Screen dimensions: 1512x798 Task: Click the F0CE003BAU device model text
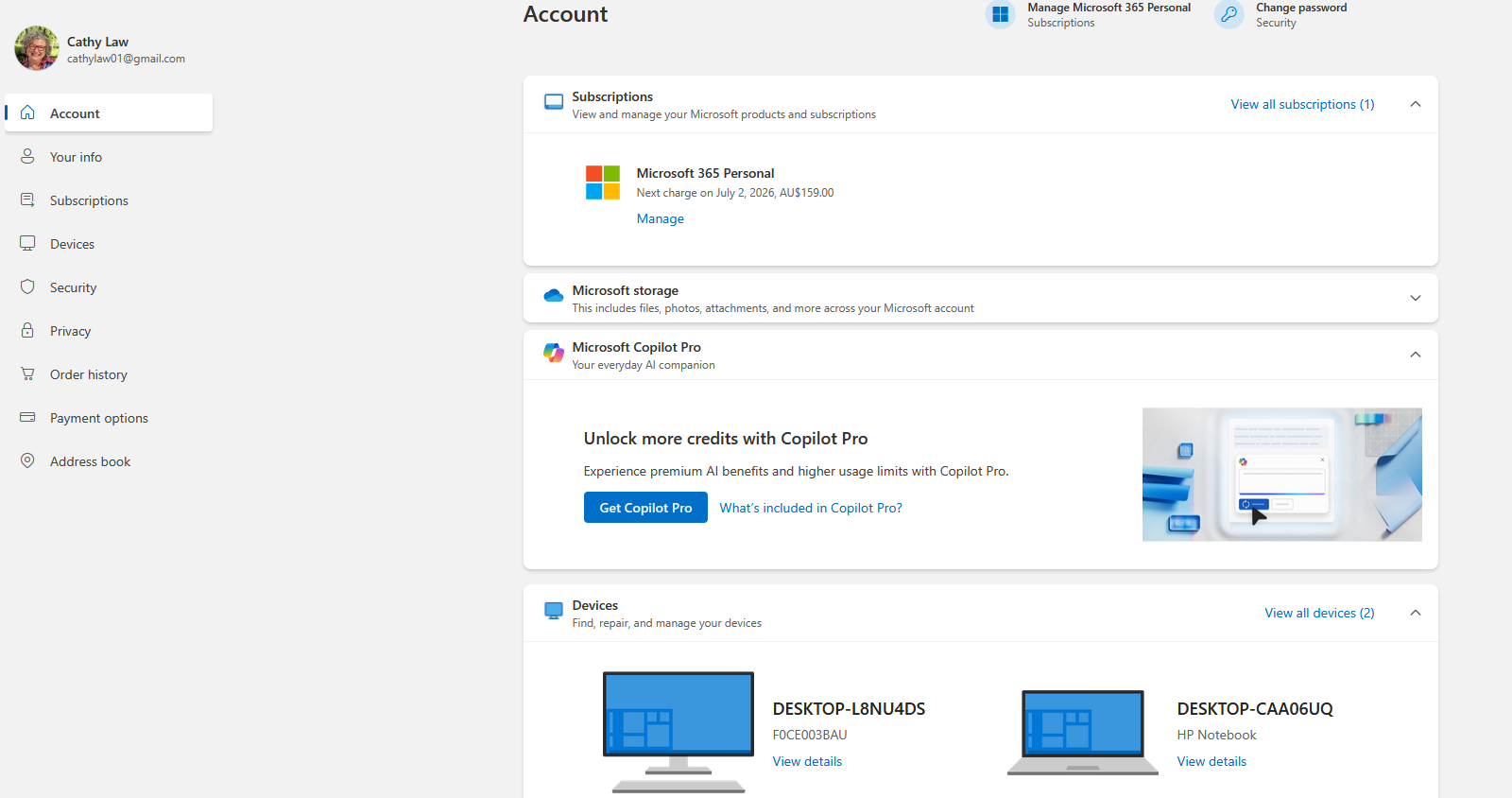810,735
